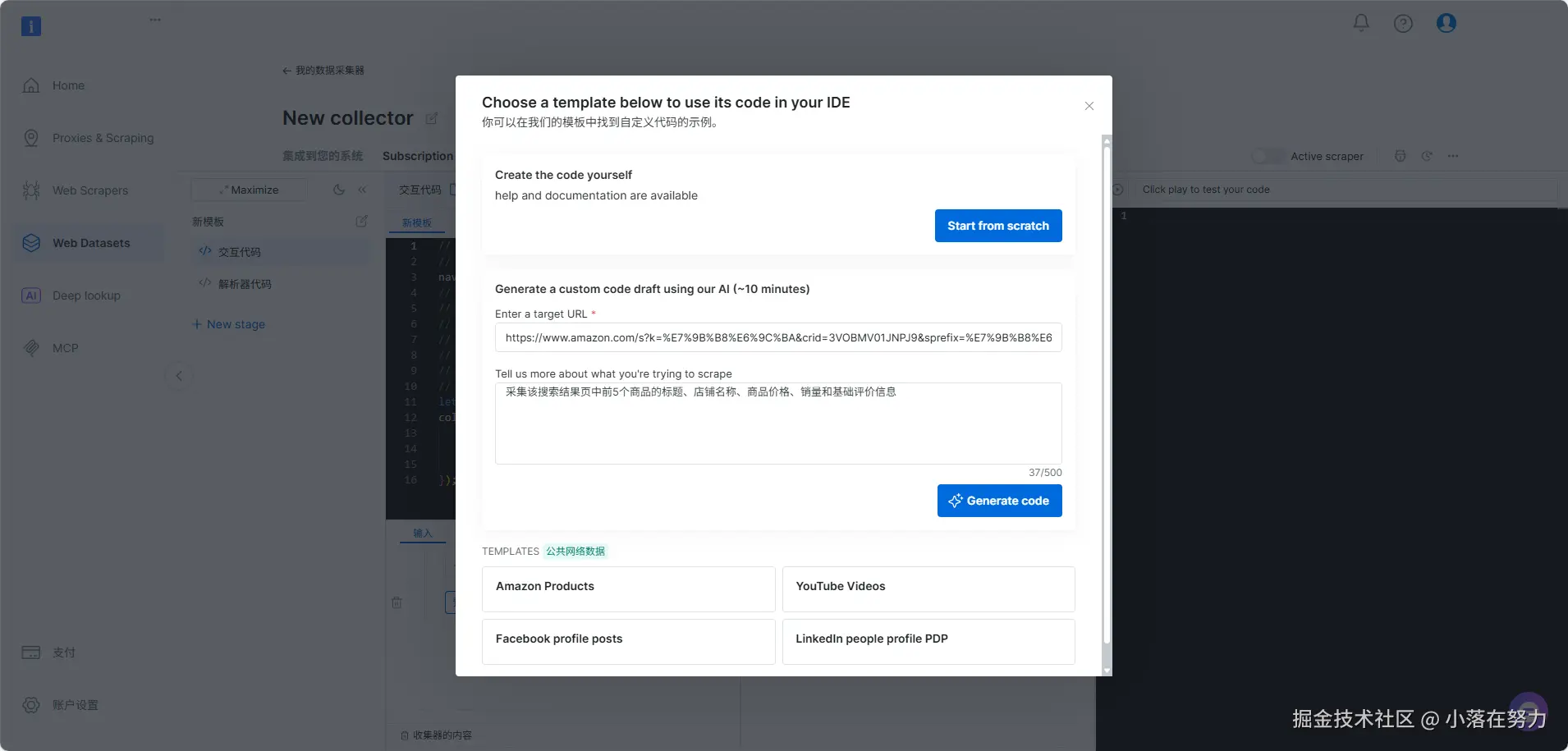The image size is (1568, 751).
Task: Click the trash delete icon in input panel
Action: (x=397, y=602)
